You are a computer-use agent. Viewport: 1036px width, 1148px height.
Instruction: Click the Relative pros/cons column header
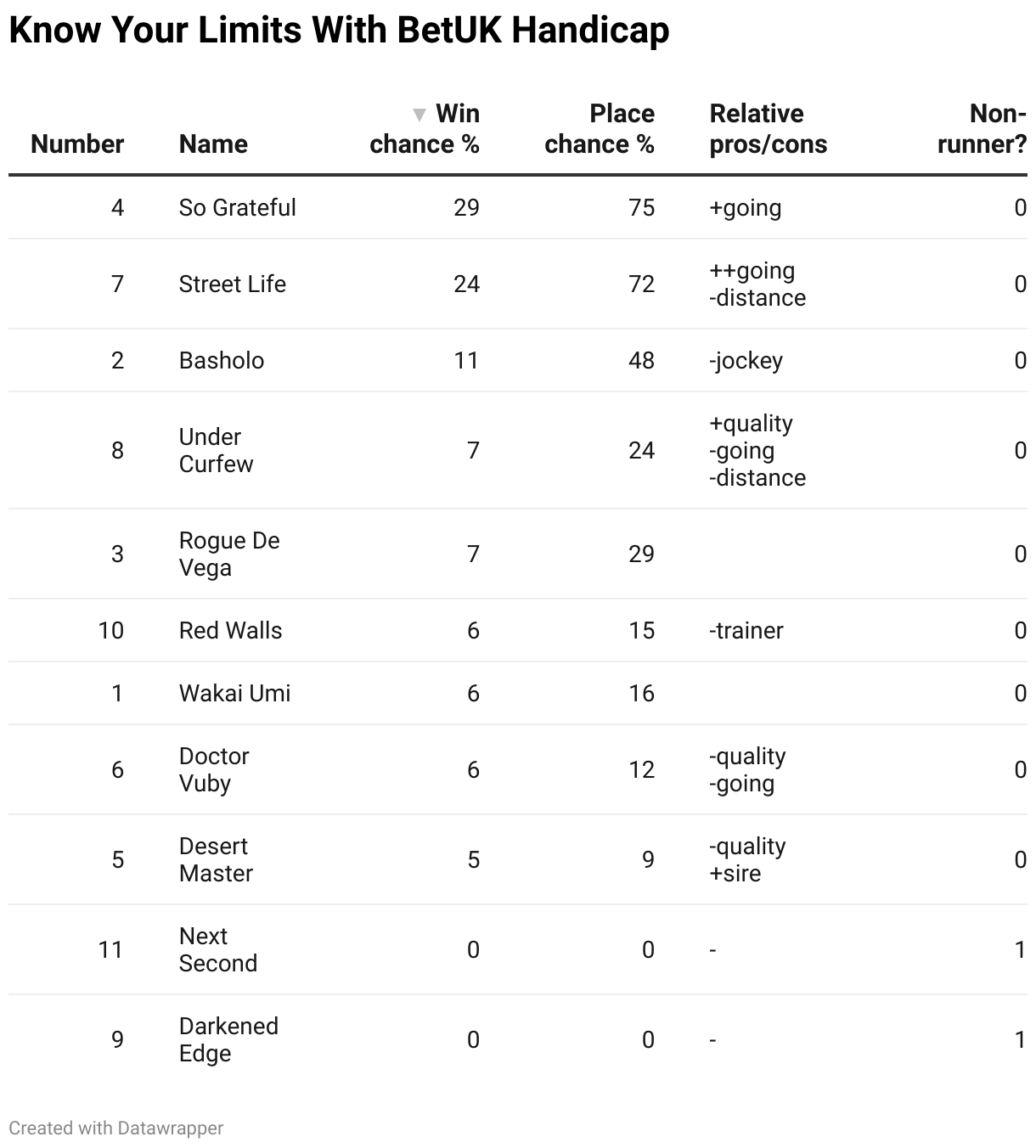[768, 129]
